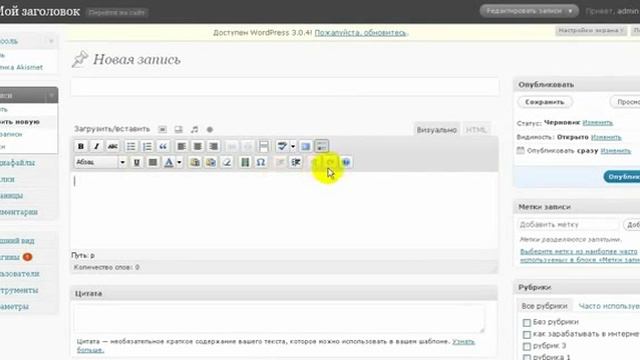Click inside the main editor text area
This screenshot has width=640, height=360.
(284, 210)
